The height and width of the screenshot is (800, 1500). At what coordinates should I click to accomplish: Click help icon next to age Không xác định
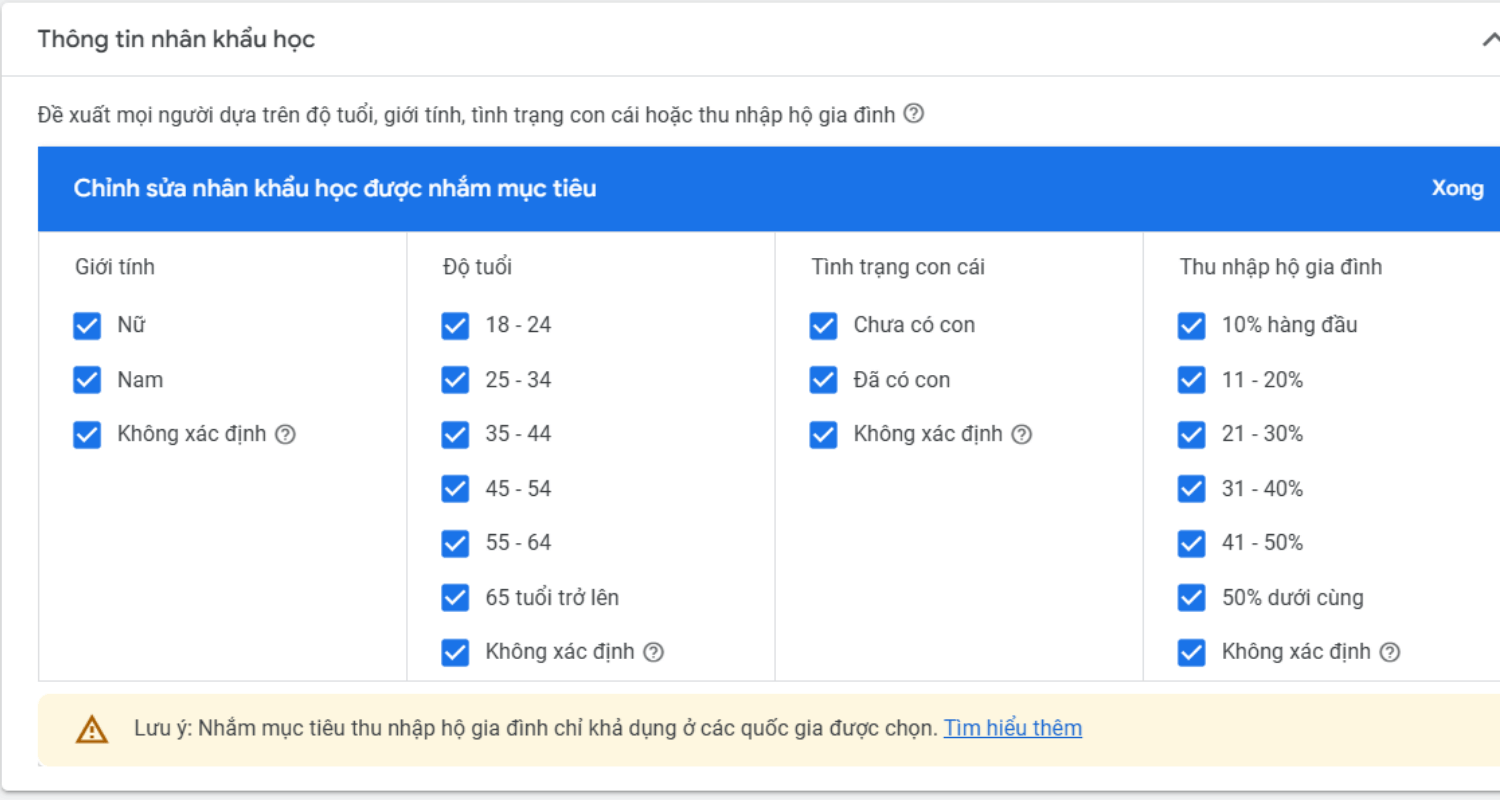click(653, 652)
